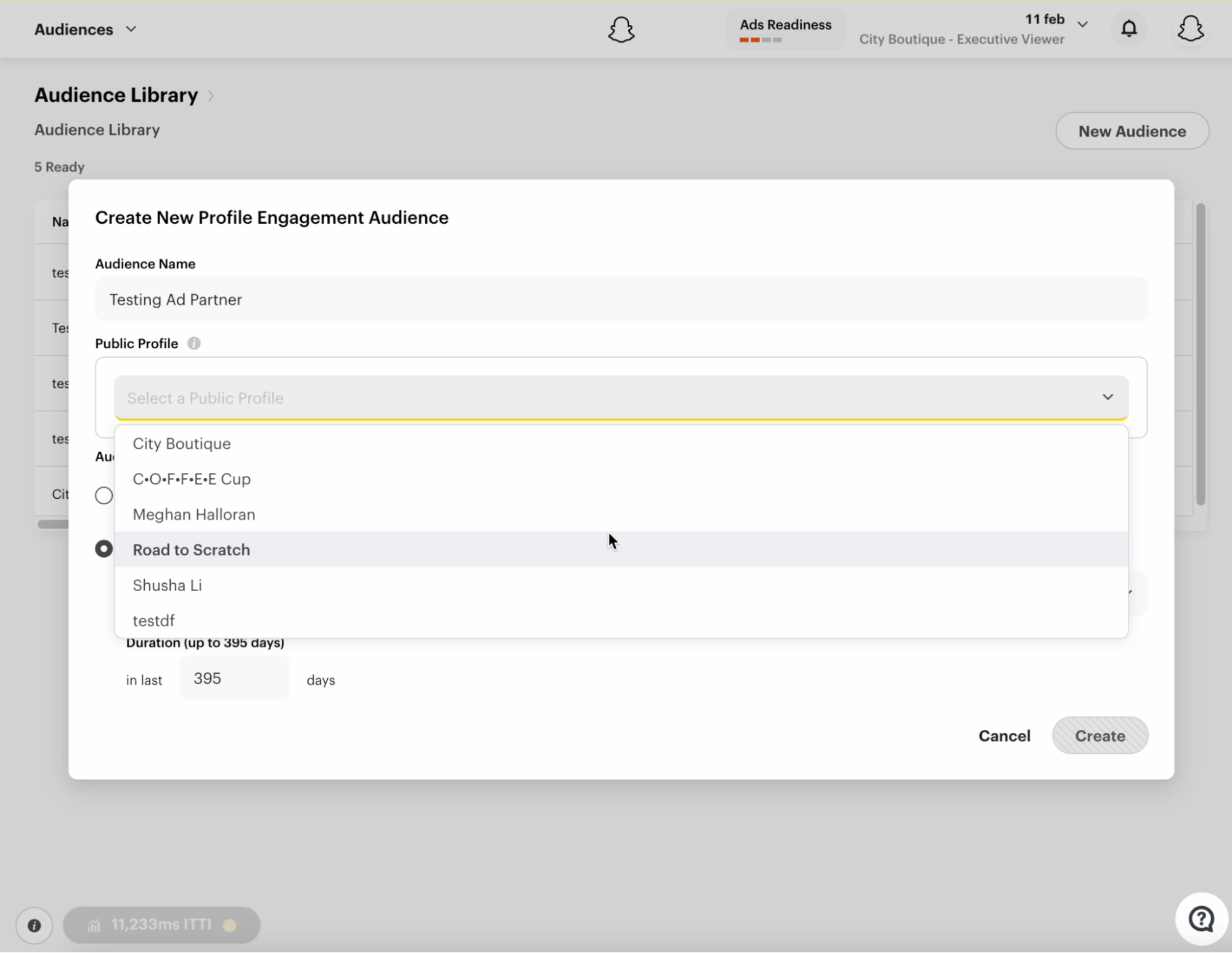Viewport: 1232px width, 953px height.
Task: Click the City Boutique - Executive Viewer account text
Action: [961, 39]
